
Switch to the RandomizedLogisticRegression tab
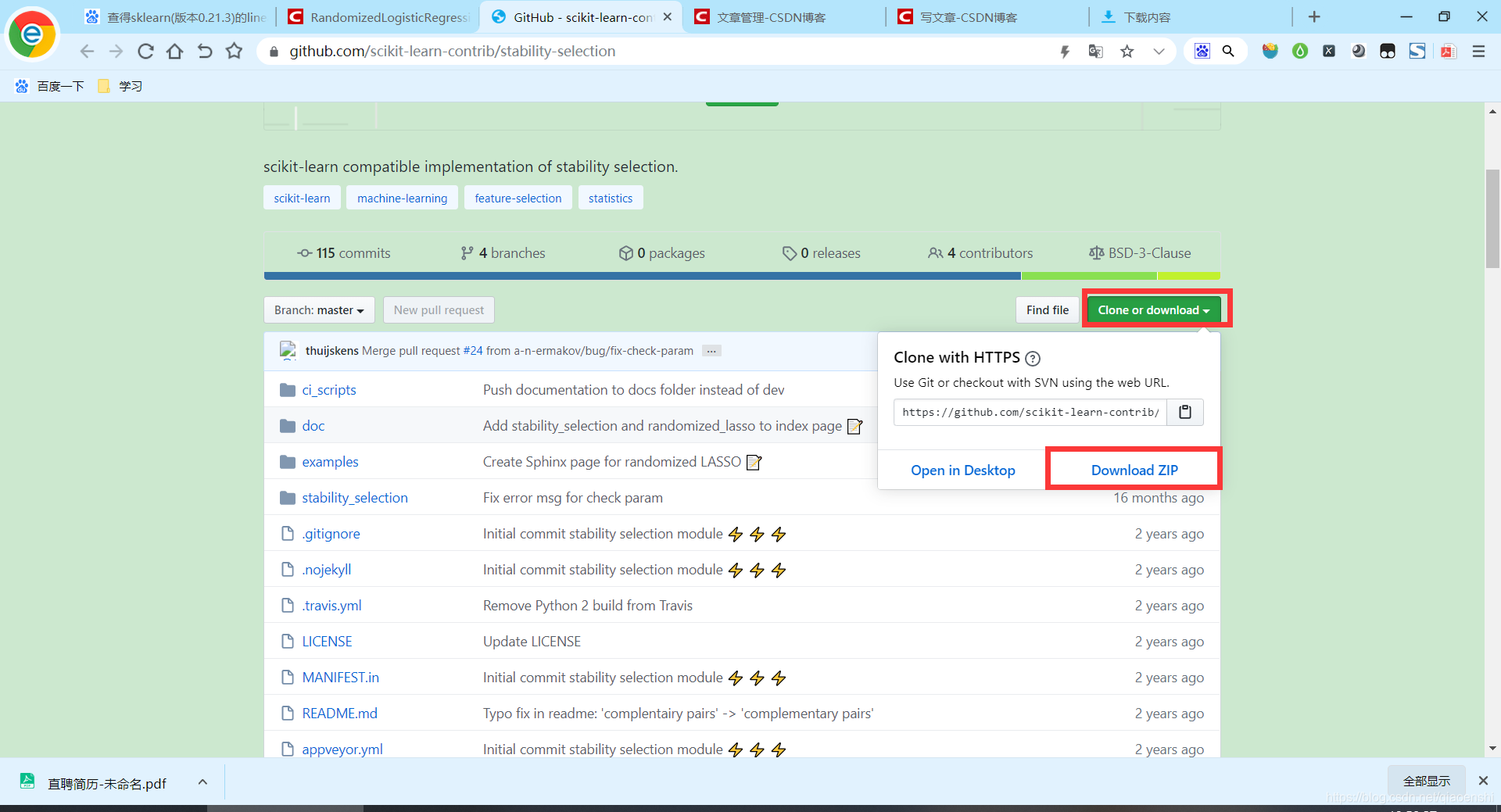click(x=378, y=17)
